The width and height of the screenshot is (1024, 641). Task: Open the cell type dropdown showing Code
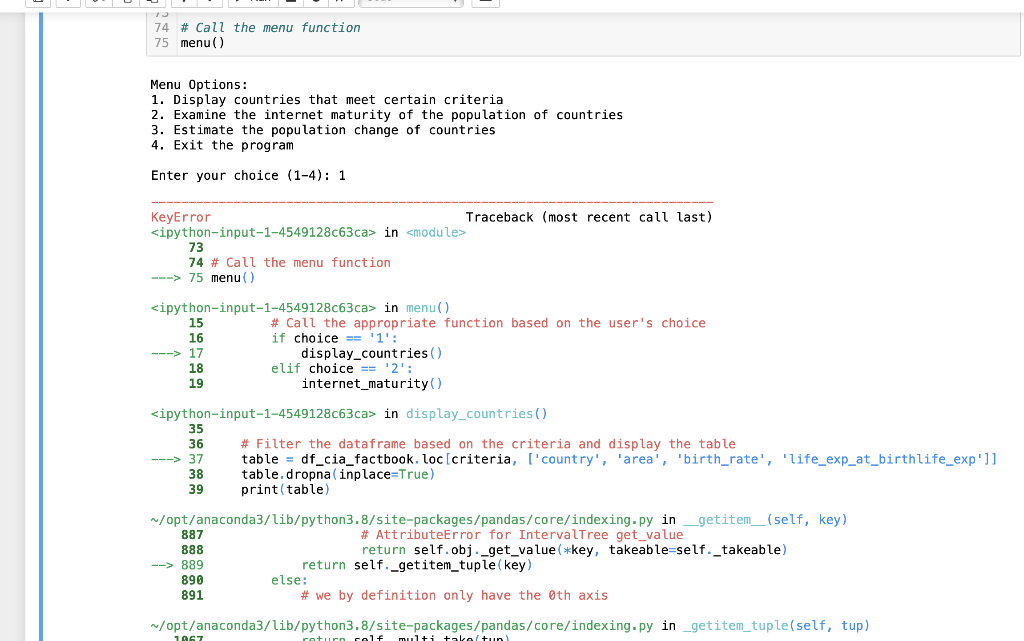pos(410,3)
